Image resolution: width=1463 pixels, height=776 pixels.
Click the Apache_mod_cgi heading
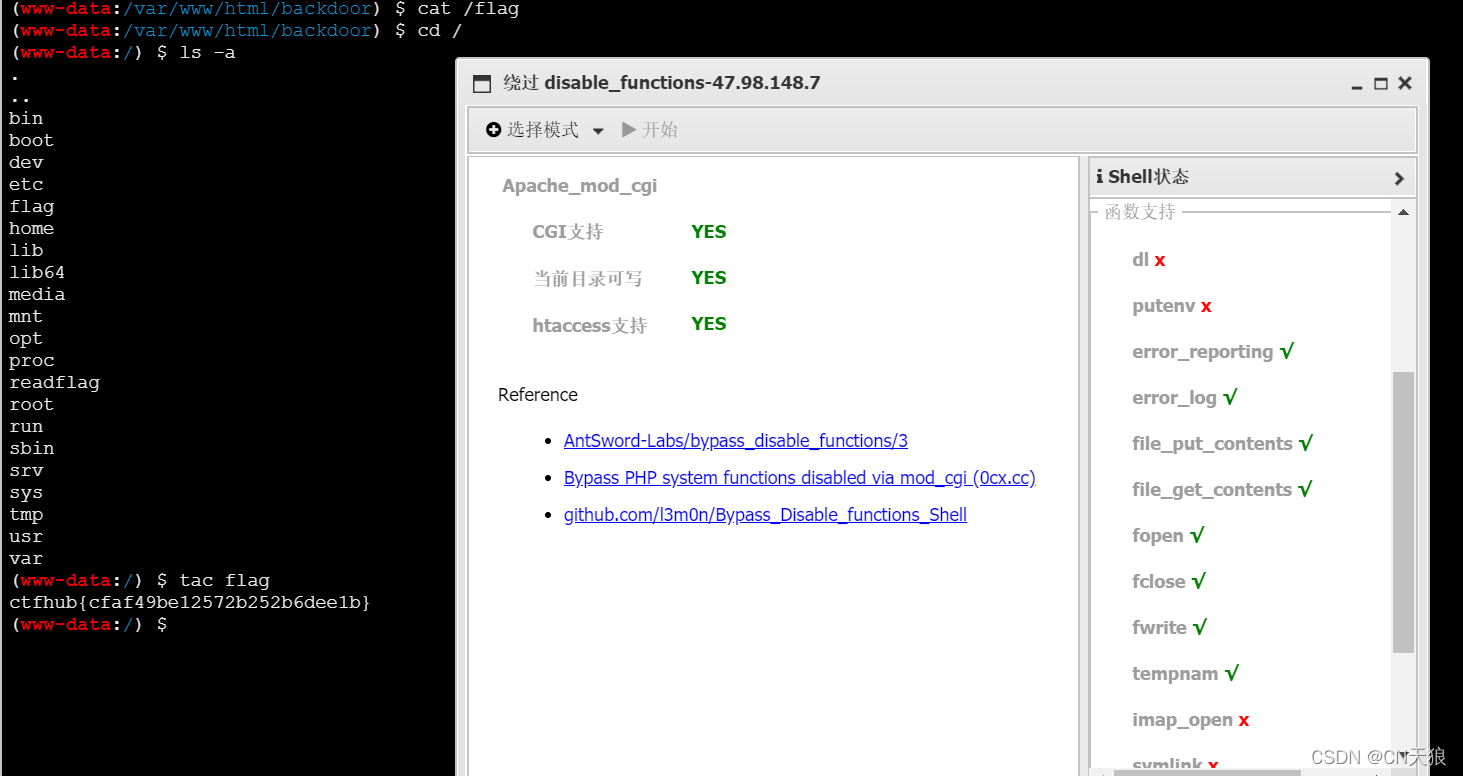coord(579,186)
